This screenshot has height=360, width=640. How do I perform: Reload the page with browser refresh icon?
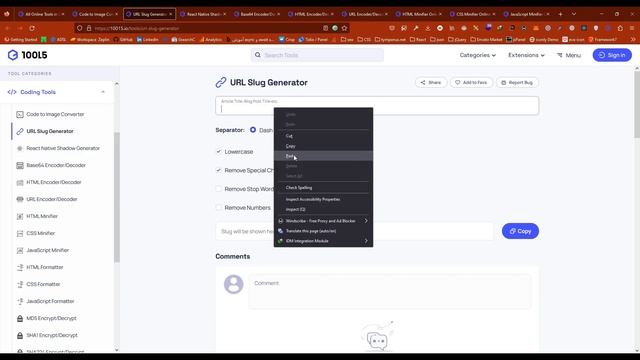pyautogui.click(x=32, y=28)
